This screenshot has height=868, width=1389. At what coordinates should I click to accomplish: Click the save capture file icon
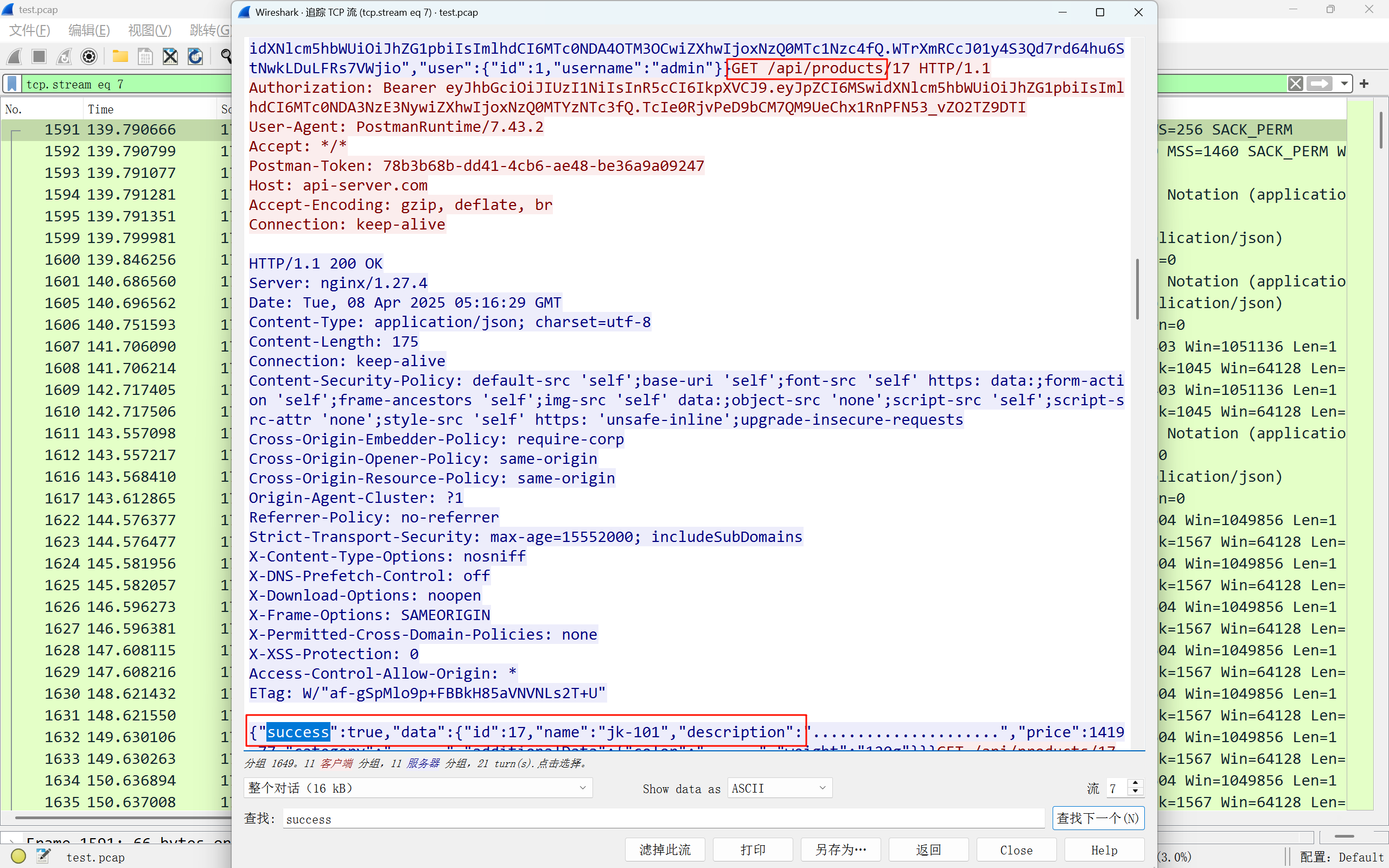(145, 56)
